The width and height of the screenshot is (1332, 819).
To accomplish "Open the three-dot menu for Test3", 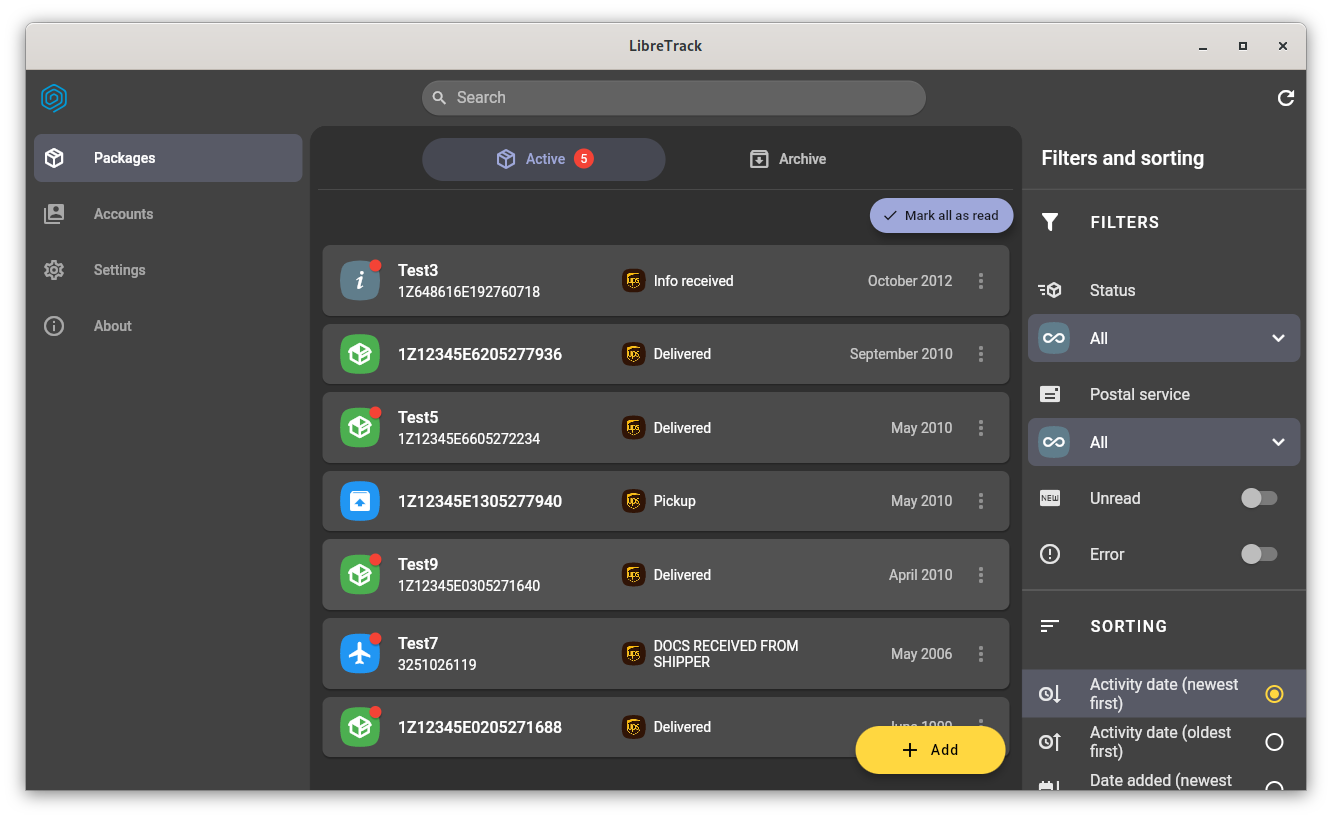I will click(981, 281).
